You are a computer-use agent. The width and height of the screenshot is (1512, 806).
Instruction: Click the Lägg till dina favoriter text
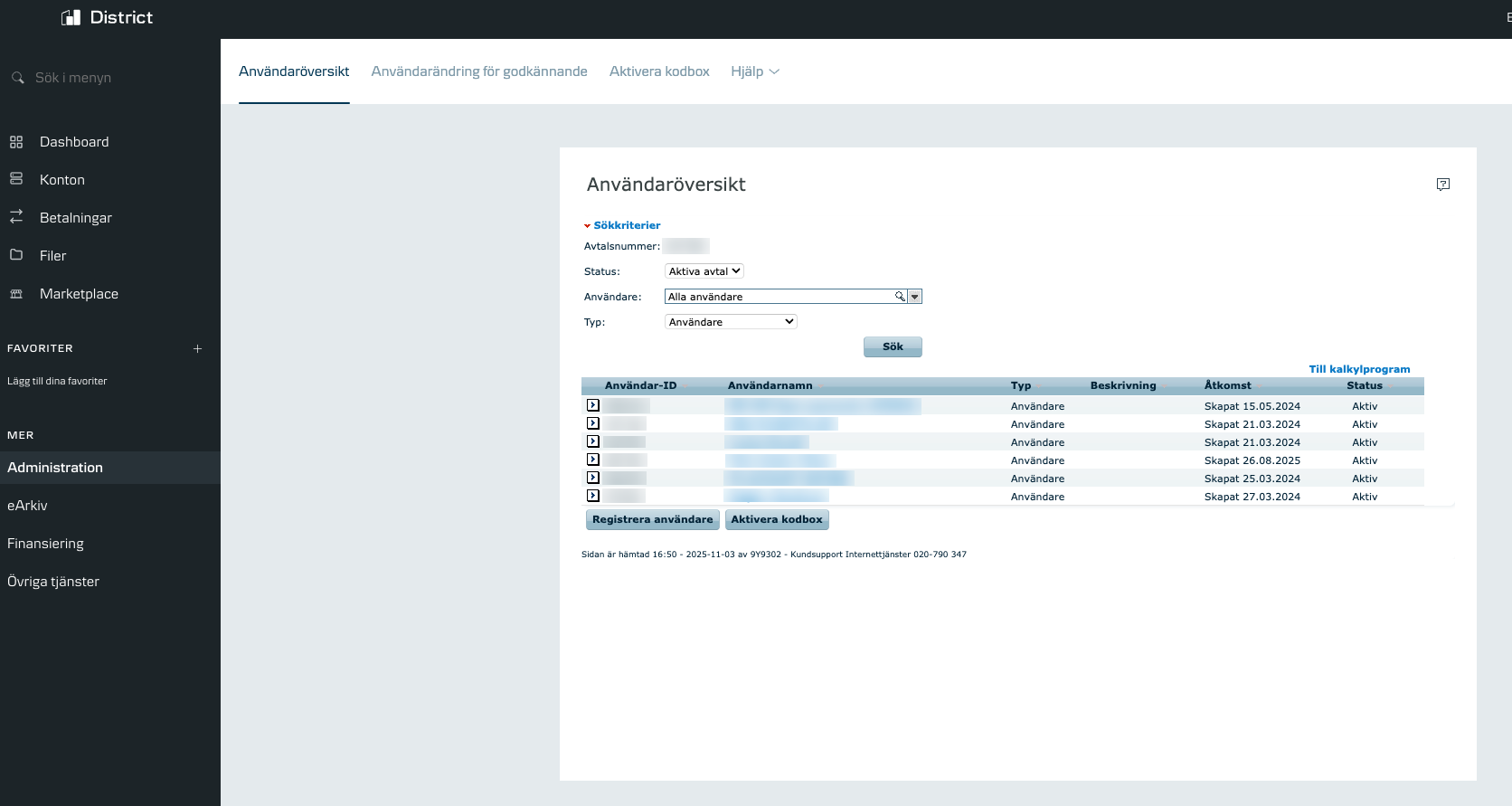(x=57, y=381)
